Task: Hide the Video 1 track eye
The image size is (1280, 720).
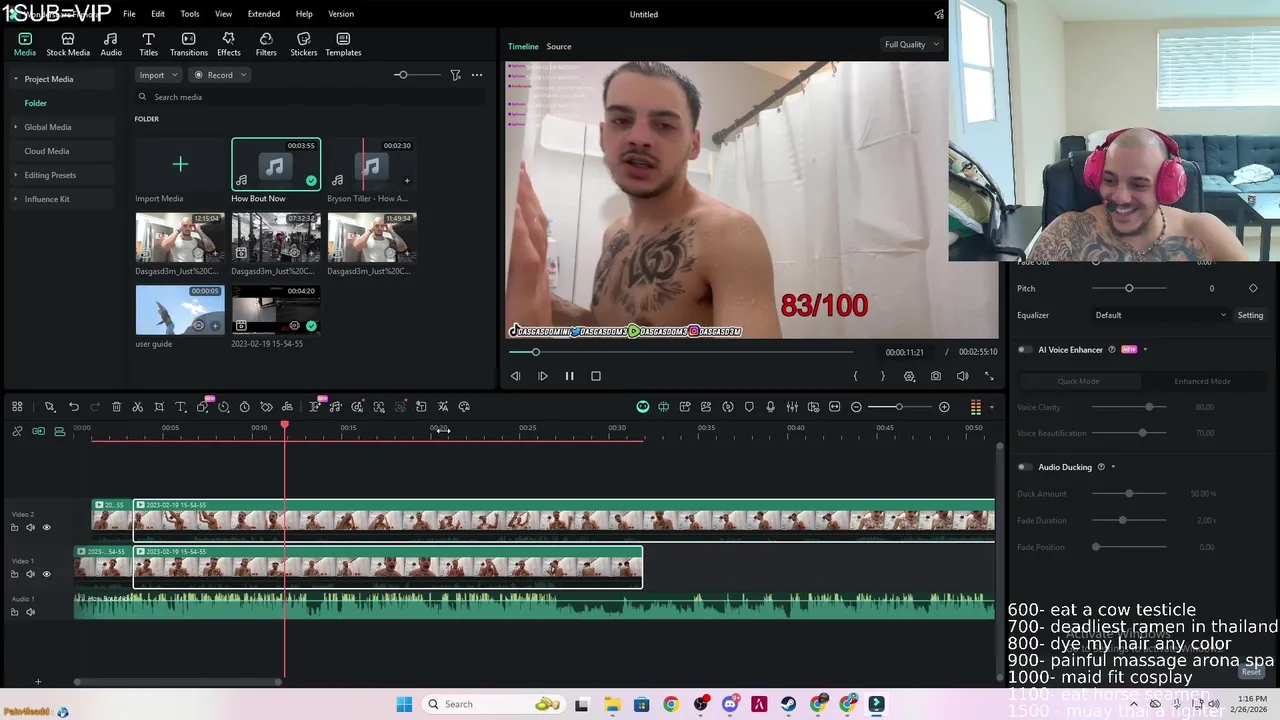Action: pos(46,574)
